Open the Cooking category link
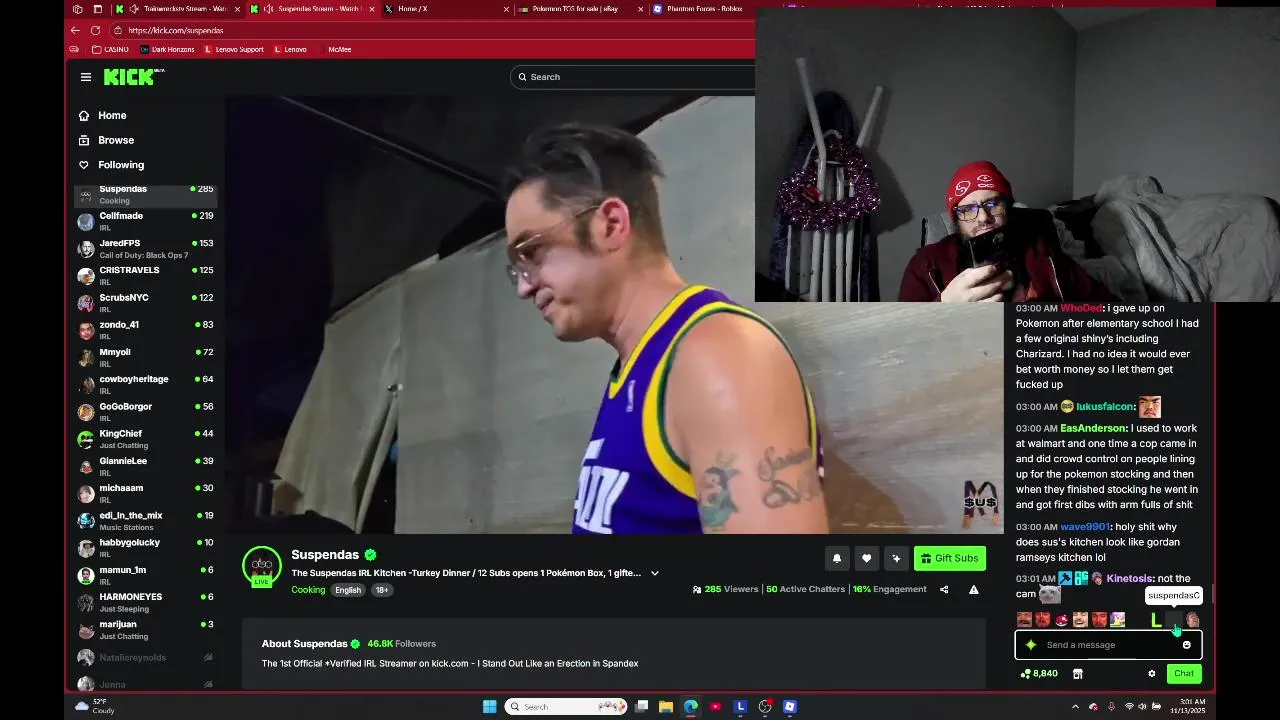Screen dimensions: 1280x720 pyautogui.click(x=308, y=590)
